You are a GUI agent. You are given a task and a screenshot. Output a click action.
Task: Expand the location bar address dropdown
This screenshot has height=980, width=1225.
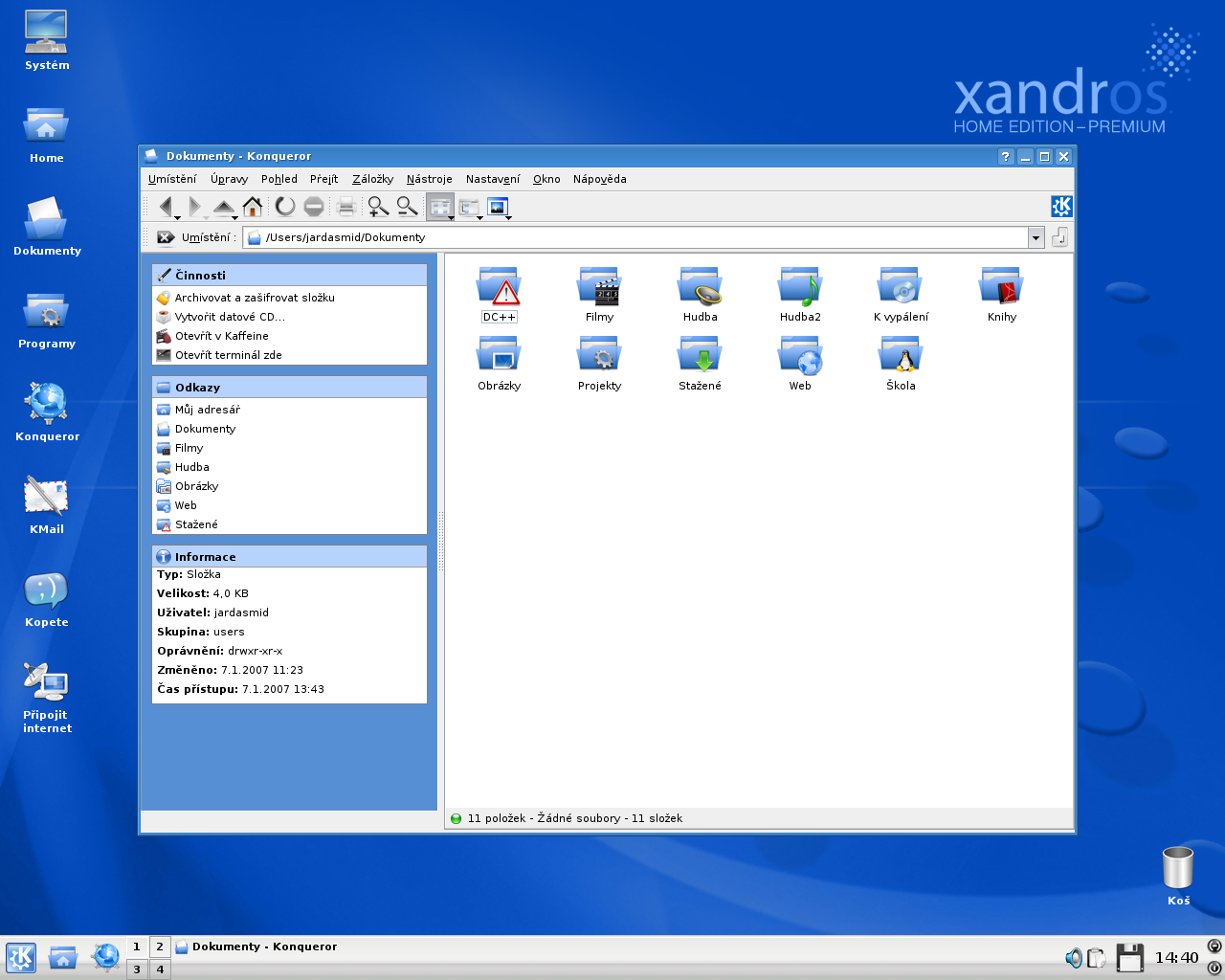click(1036, 237)
